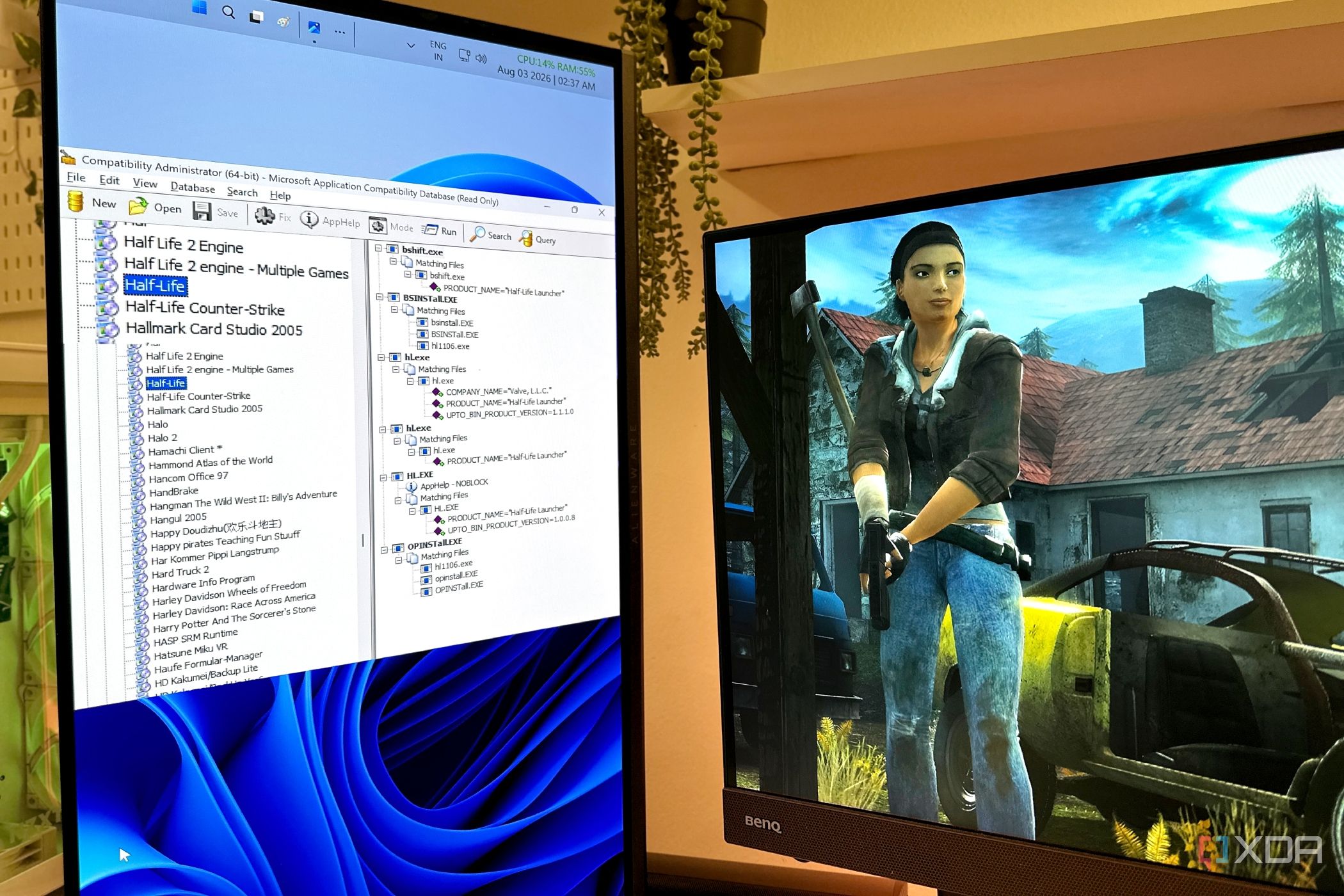Select the Hatsune Miku VR entry
1344x896 pixels.
[191, 652]
